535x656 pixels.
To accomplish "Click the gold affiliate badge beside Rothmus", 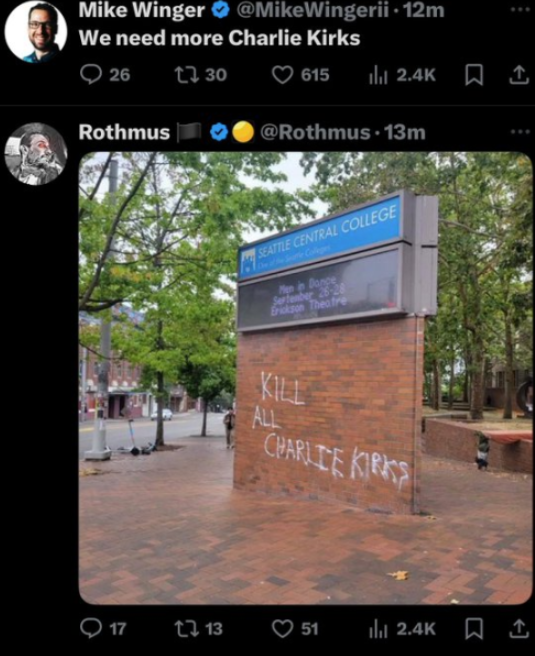I will [x=243, y=132].
